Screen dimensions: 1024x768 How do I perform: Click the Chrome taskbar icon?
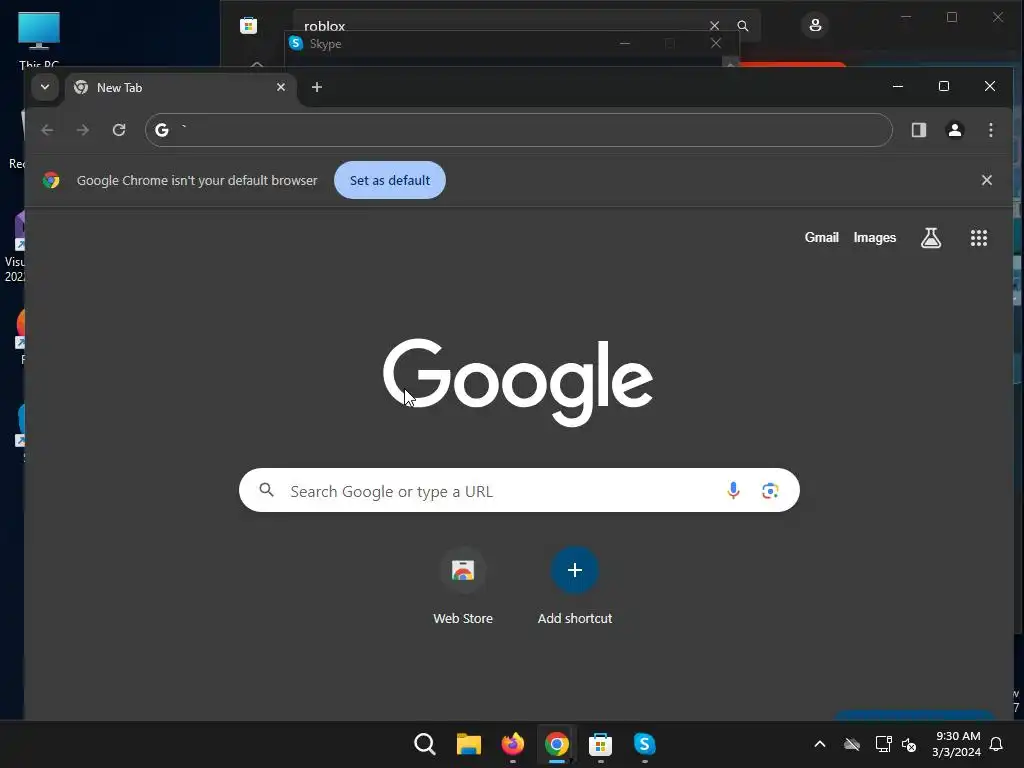tap(556, 744)
